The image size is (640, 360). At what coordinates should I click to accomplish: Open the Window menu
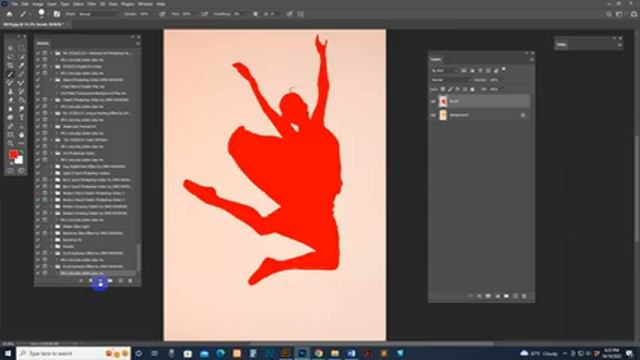pos(145,4)
